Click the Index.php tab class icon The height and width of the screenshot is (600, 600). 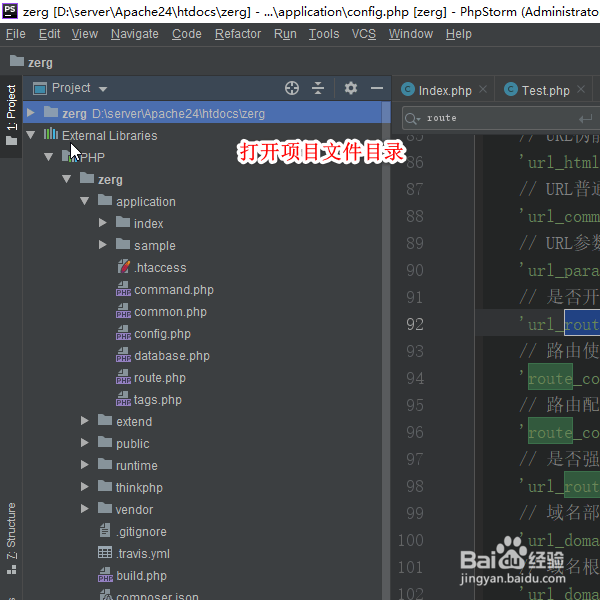coord(408,90)
